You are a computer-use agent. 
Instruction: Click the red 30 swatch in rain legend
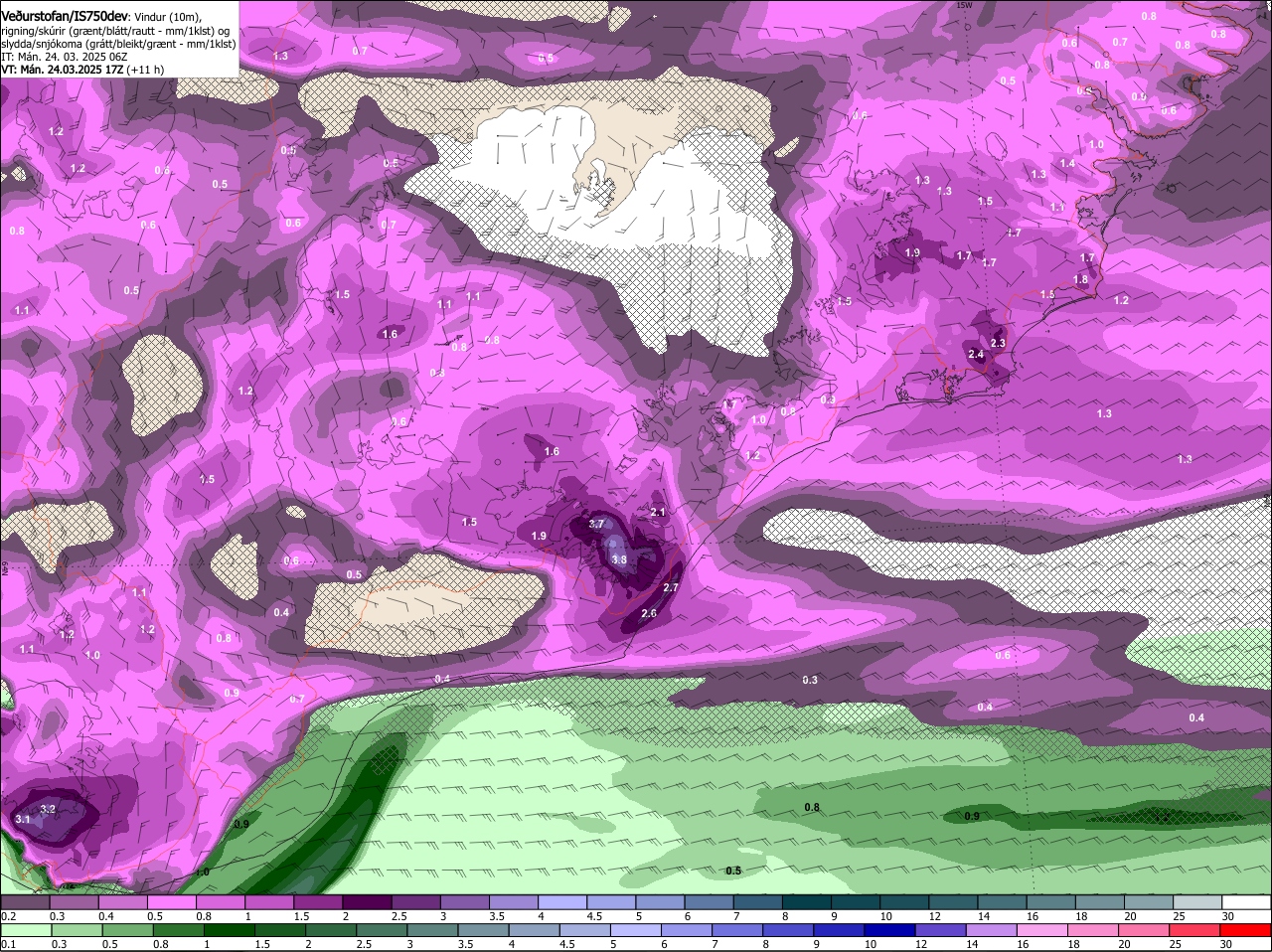[x=1246, y=930]
